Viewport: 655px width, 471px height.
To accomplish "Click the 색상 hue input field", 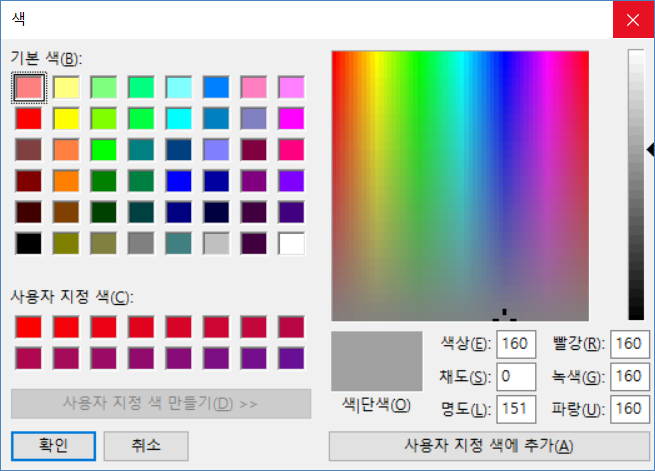I will click(515, 344).
